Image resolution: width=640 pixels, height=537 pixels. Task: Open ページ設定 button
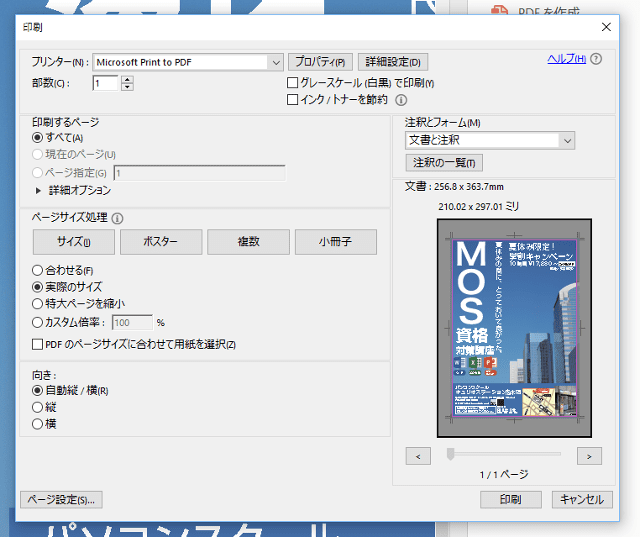click(x=61, y=499)
